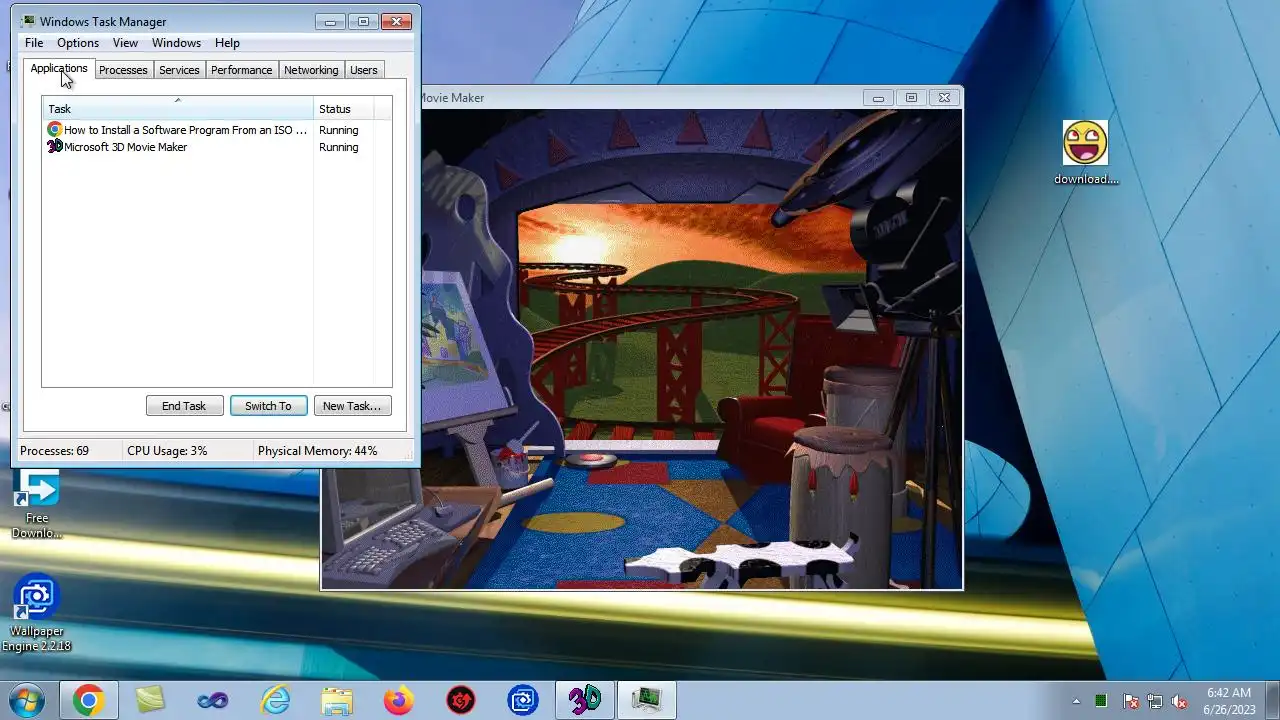Open the Help menu in Task Manager
This screenshot has height=720, width=1280.
[x=227, y=43]
